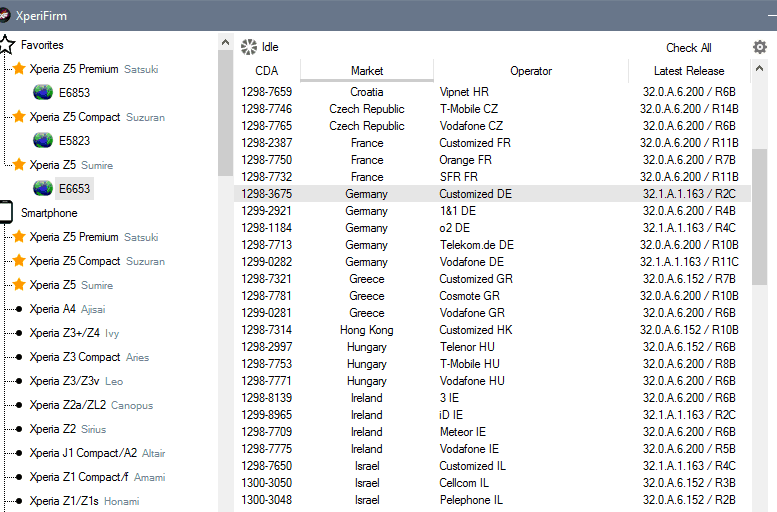Click the star beside Smartphone Xperia Z5 Compact
Image resolution: width=777 pixels, height=512 pixels.
[x=19, y=260]
